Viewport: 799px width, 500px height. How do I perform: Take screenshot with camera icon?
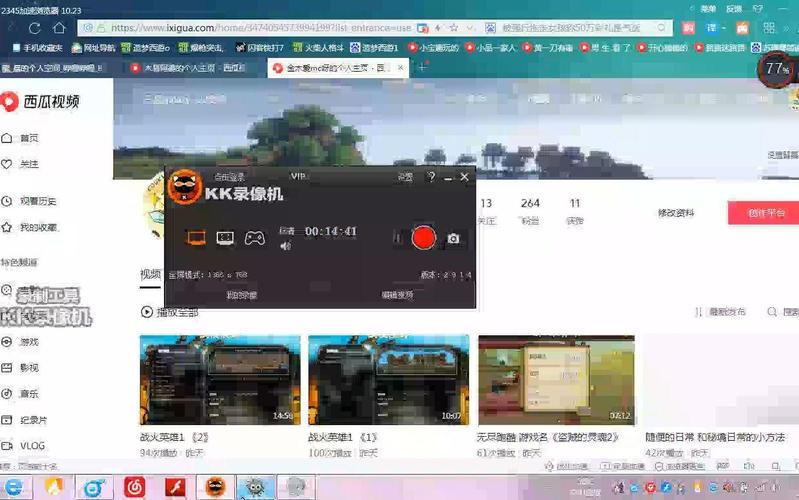(453, 239)
